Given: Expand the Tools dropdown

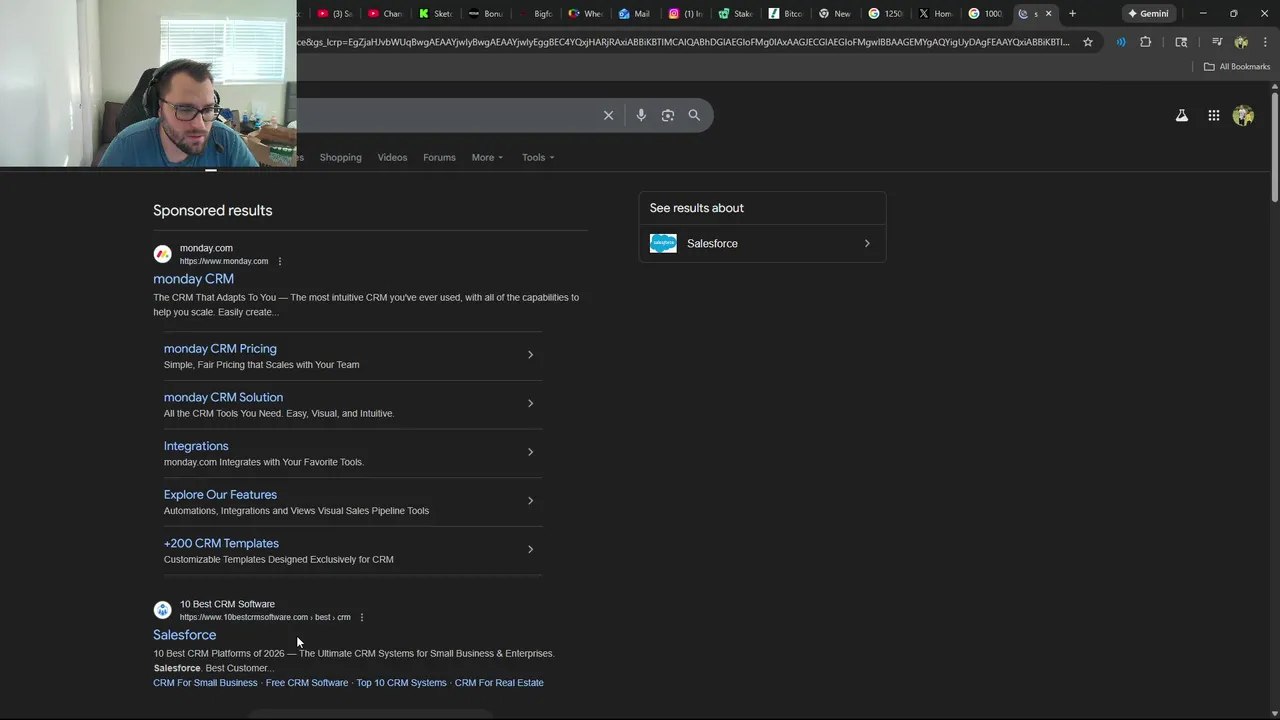Looking at the screenshot, I should click(x=538, y=158).
